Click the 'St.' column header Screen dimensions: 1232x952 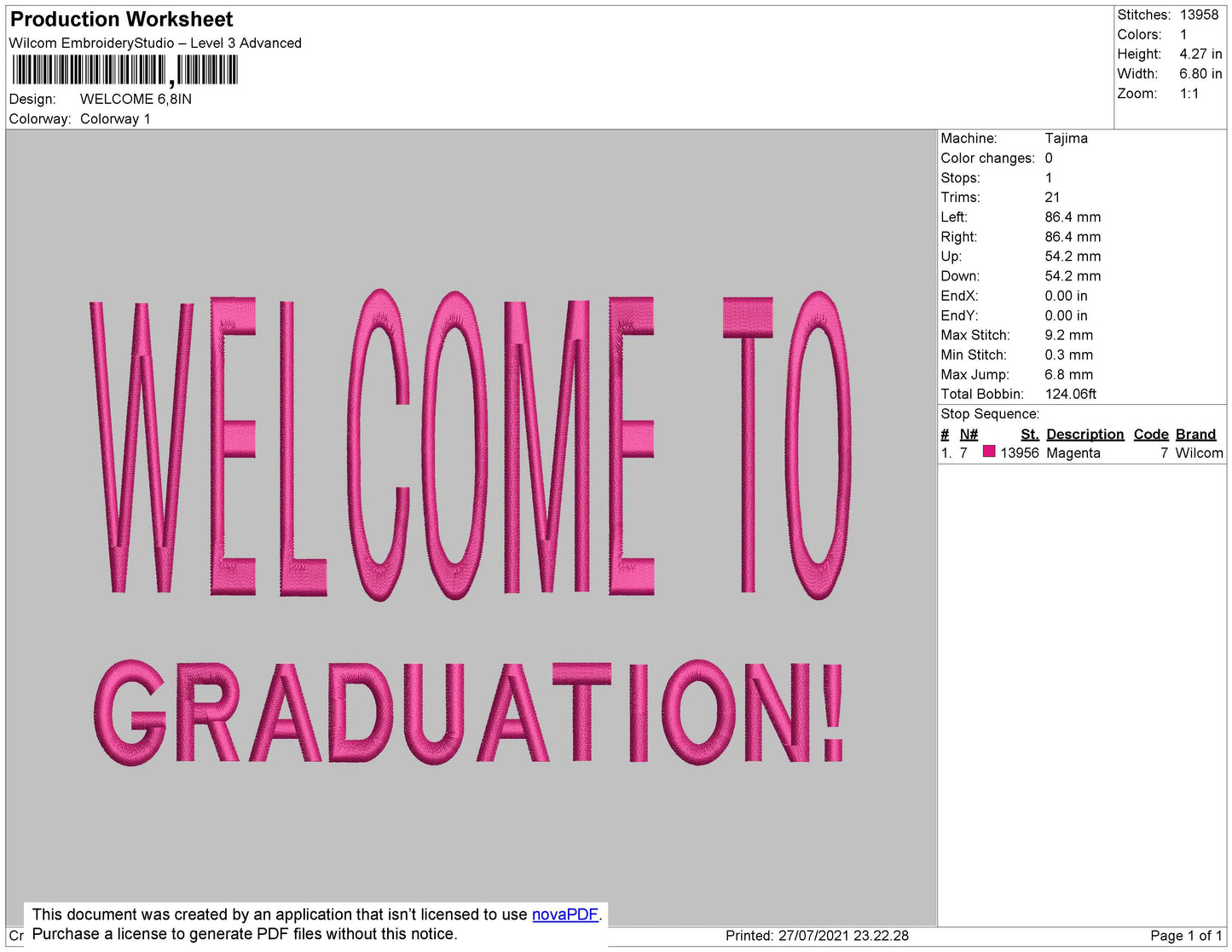tap(1029, 434)
